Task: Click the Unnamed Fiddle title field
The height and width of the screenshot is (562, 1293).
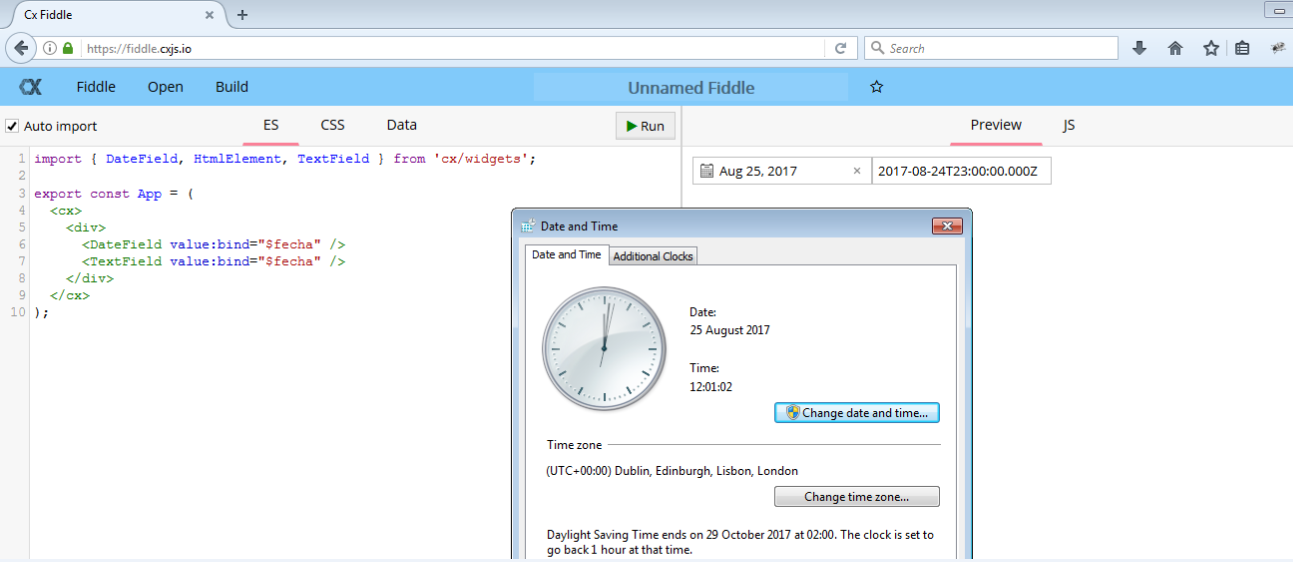Action: [x=691, y=87]
